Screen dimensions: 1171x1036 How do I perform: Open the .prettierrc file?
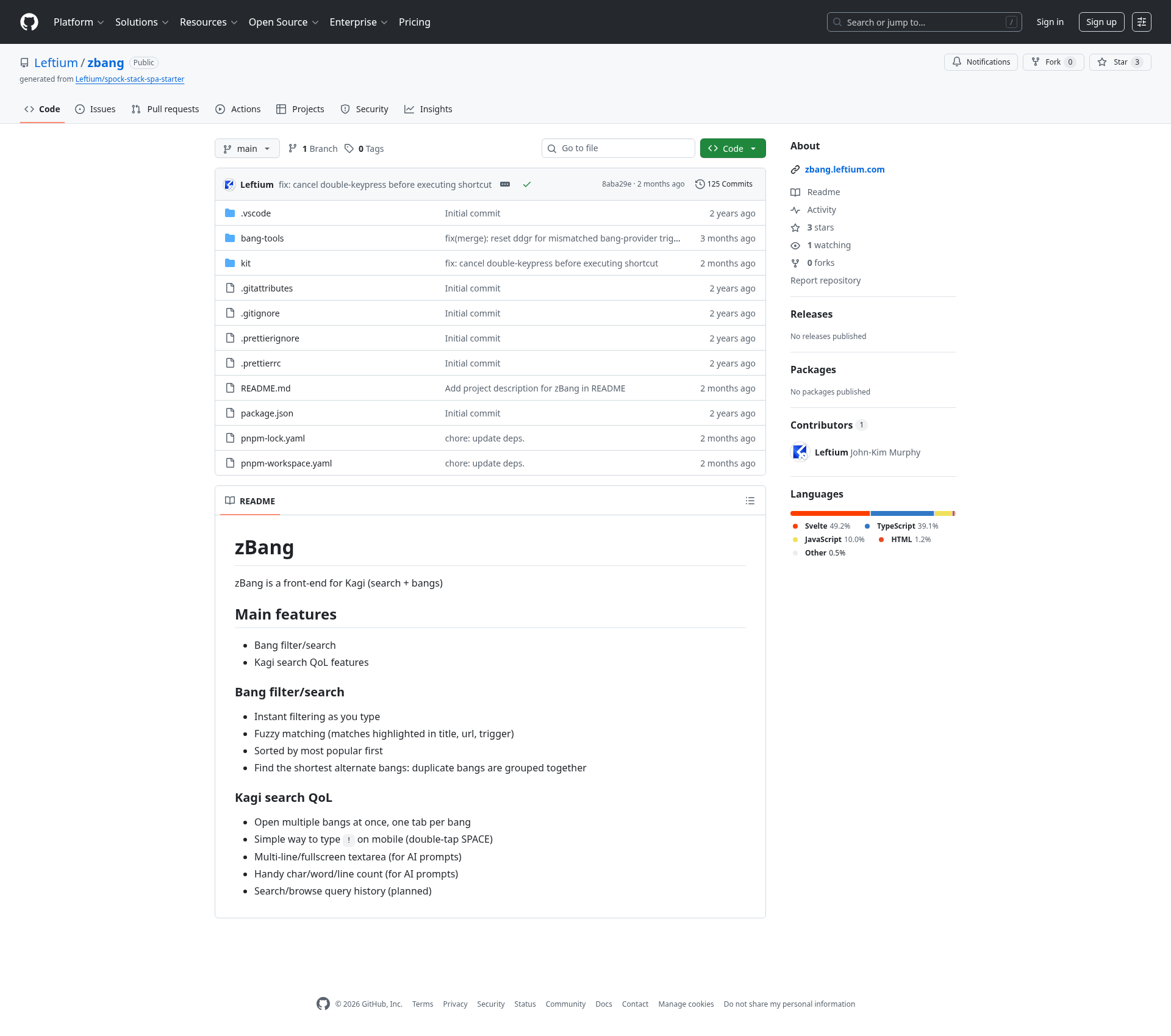point(261,363)
